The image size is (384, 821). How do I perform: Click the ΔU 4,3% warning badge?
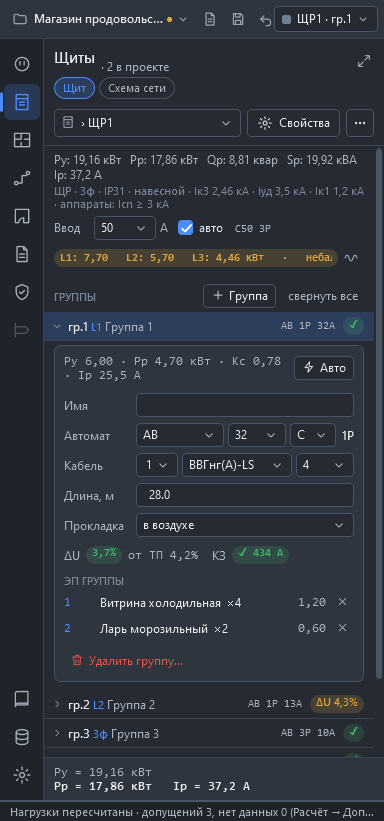point(337,704)
